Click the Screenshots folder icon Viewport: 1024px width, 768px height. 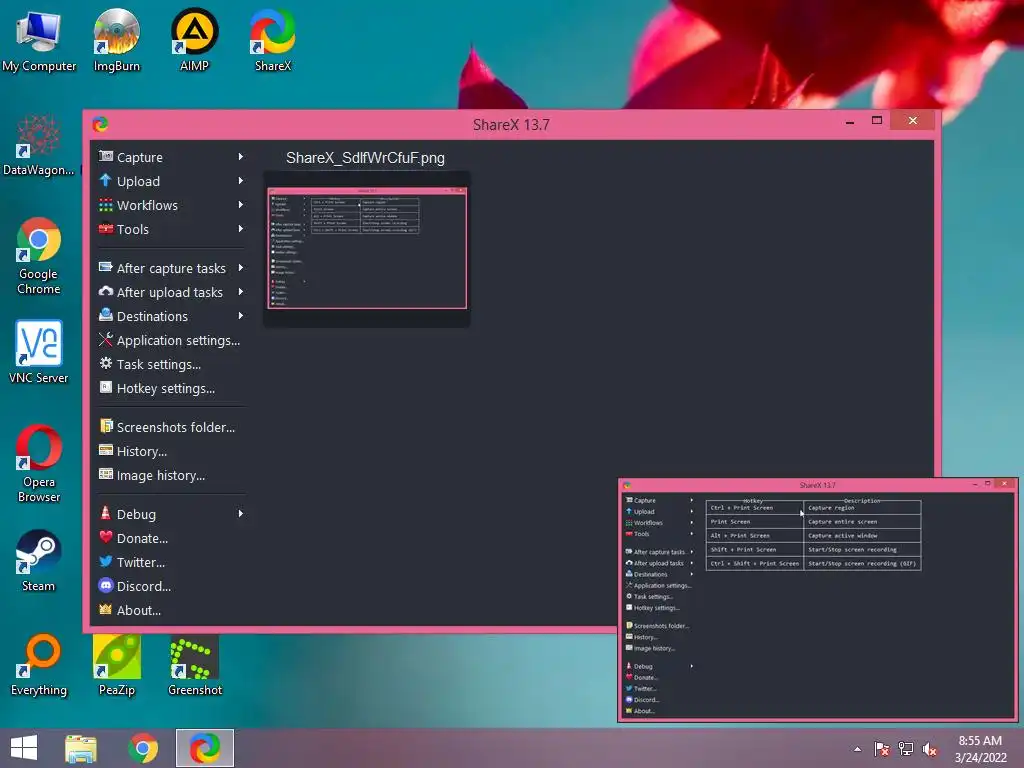click(x=106, y=426)
